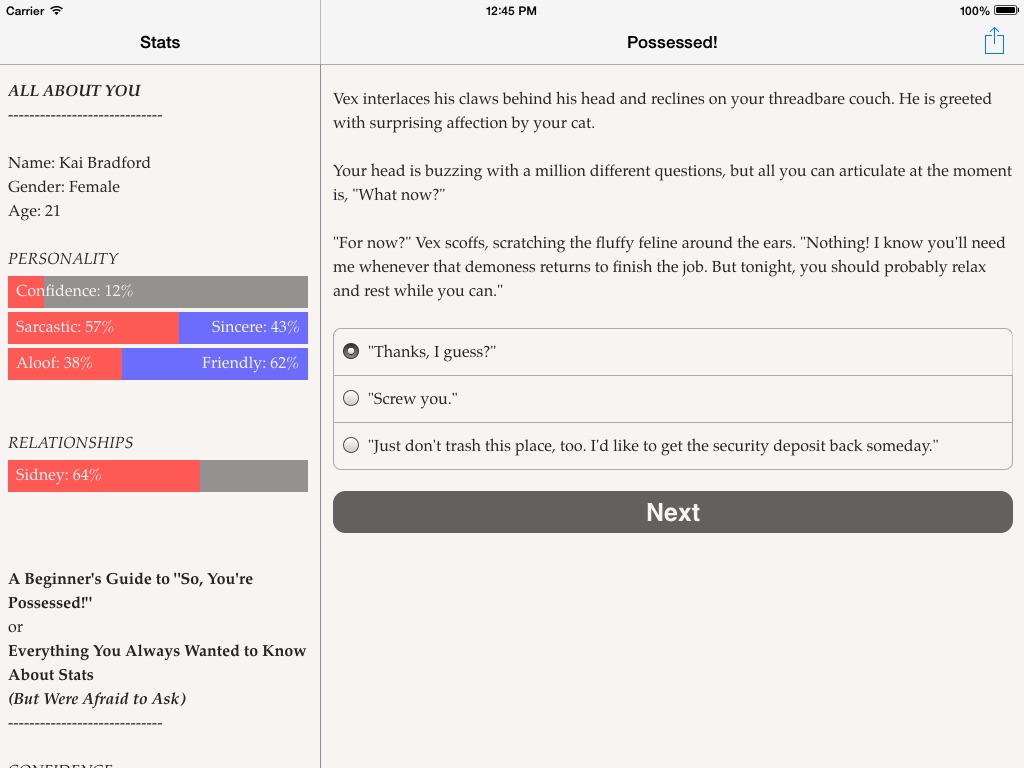
Task: Tap the ALL ABOUT YOU heading
Action: point(75,91)
